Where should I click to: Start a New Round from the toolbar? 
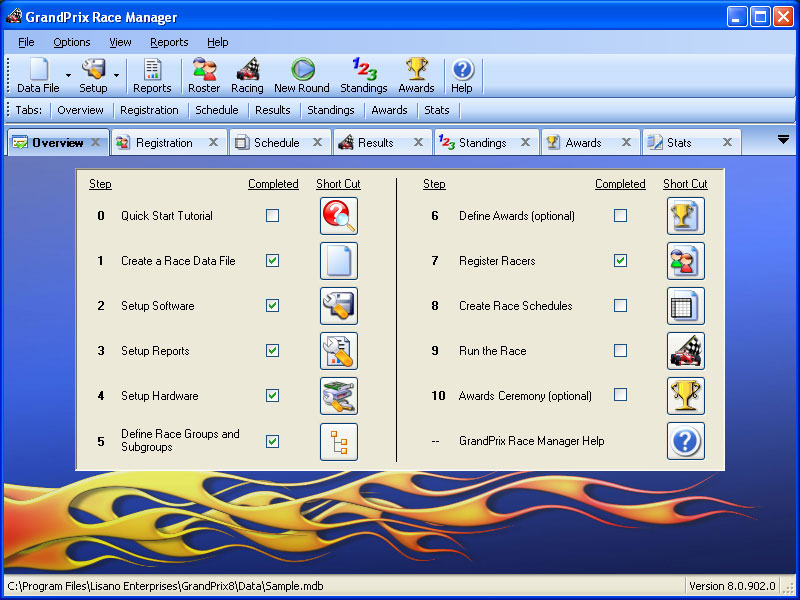pos(302,76)
